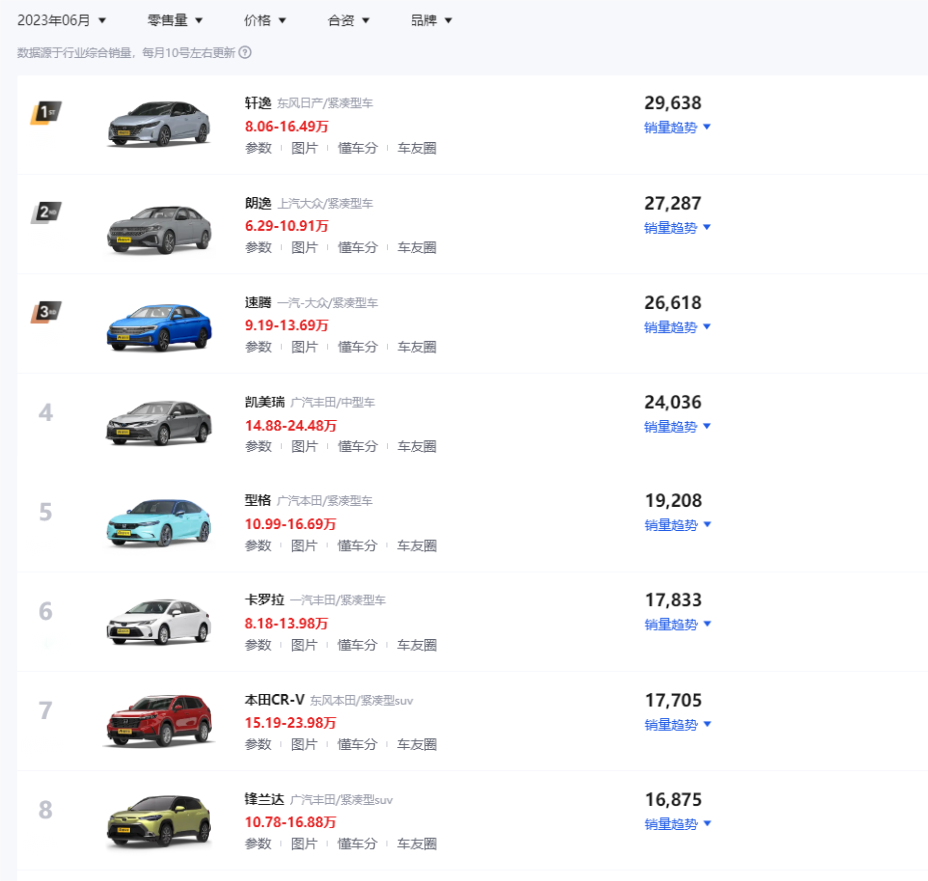928x881 pixels.
Task: Click the 轩逸 car thumbnail
Action: coord(159,124)
